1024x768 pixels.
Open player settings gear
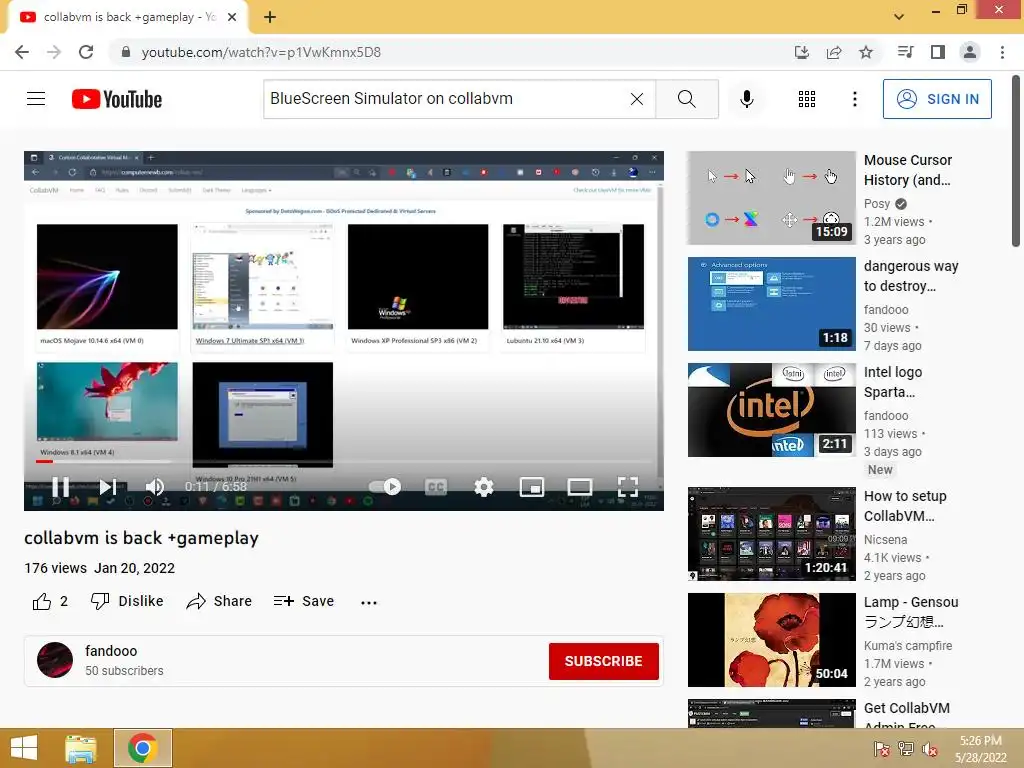(x=483, y=487)
